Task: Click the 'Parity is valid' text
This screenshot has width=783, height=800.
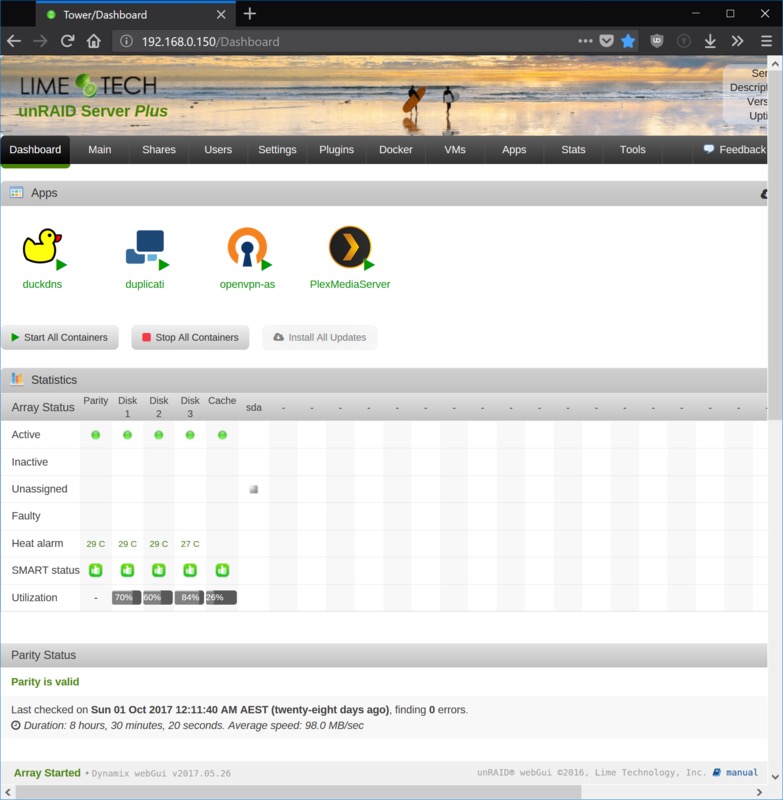Action: tap(45, 682)
